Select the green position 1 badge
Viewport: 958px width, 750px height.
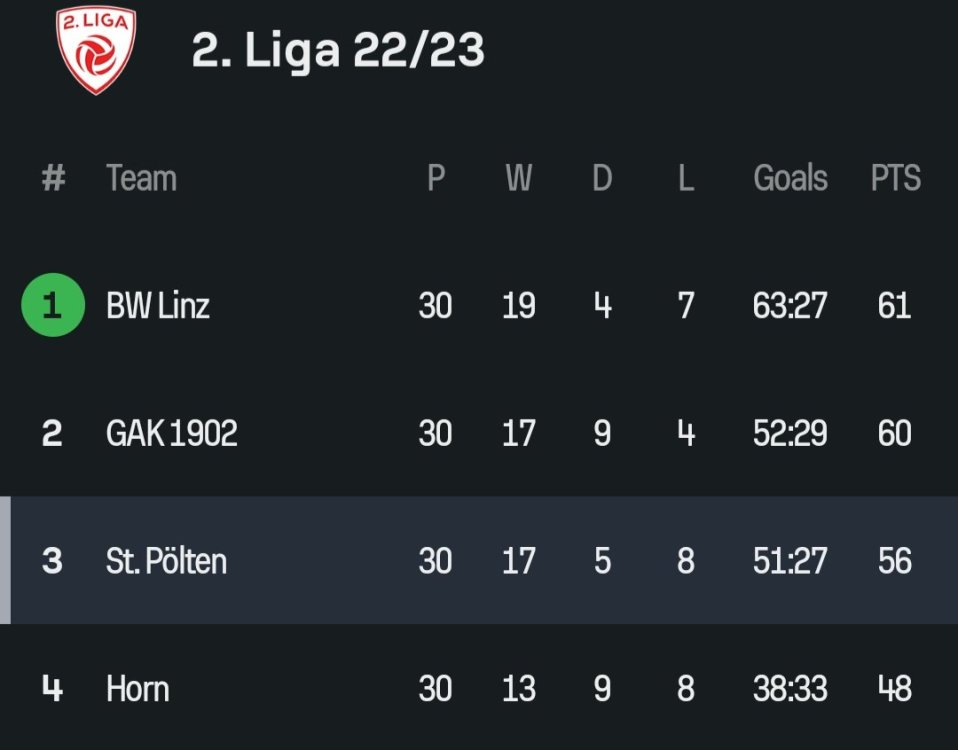[52, 306]
